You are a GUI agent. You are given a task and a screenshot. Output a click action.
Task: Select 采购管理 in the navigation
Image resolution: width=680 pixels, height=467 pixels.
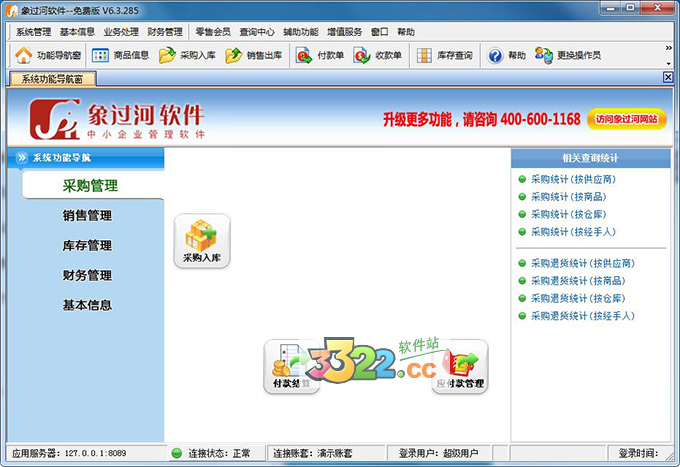click(x=90, y=186)
